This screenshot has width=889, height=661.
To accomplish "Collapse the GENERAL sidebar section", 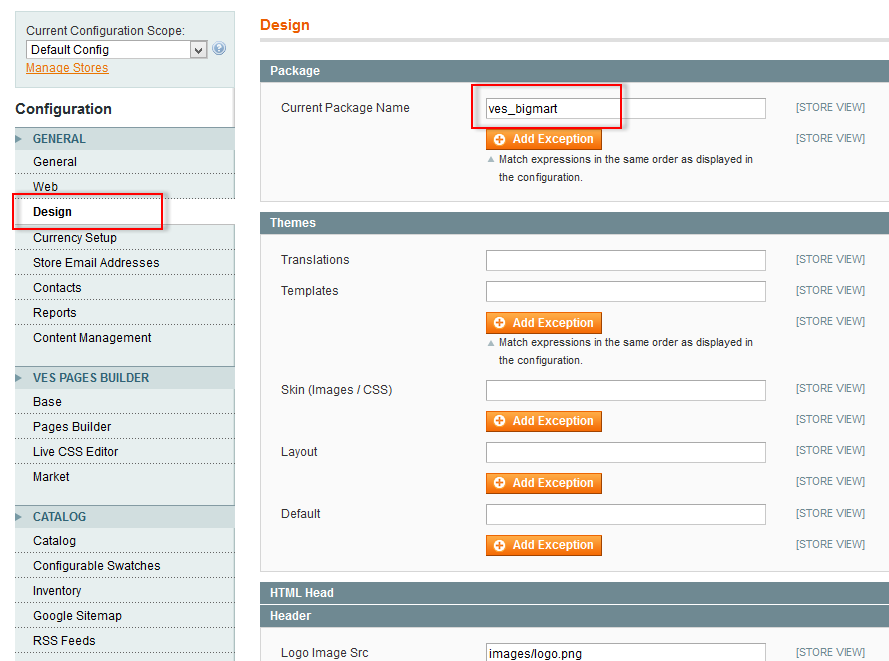I will (59, 139).
